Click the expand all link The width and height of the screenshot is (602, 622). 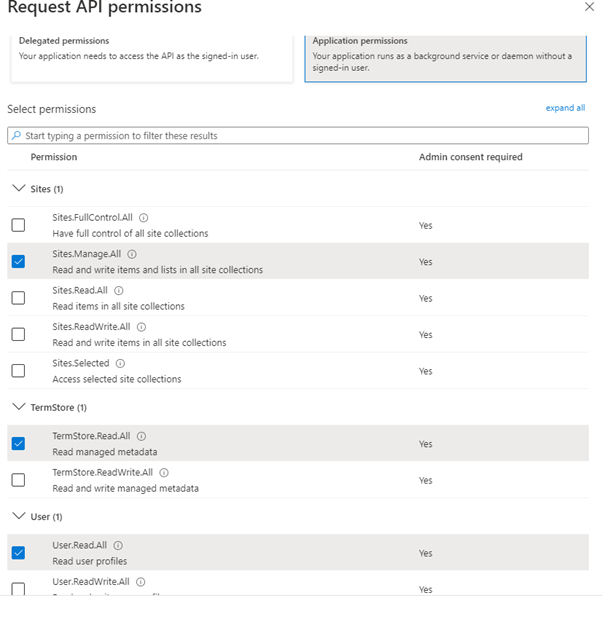point(565,108)
